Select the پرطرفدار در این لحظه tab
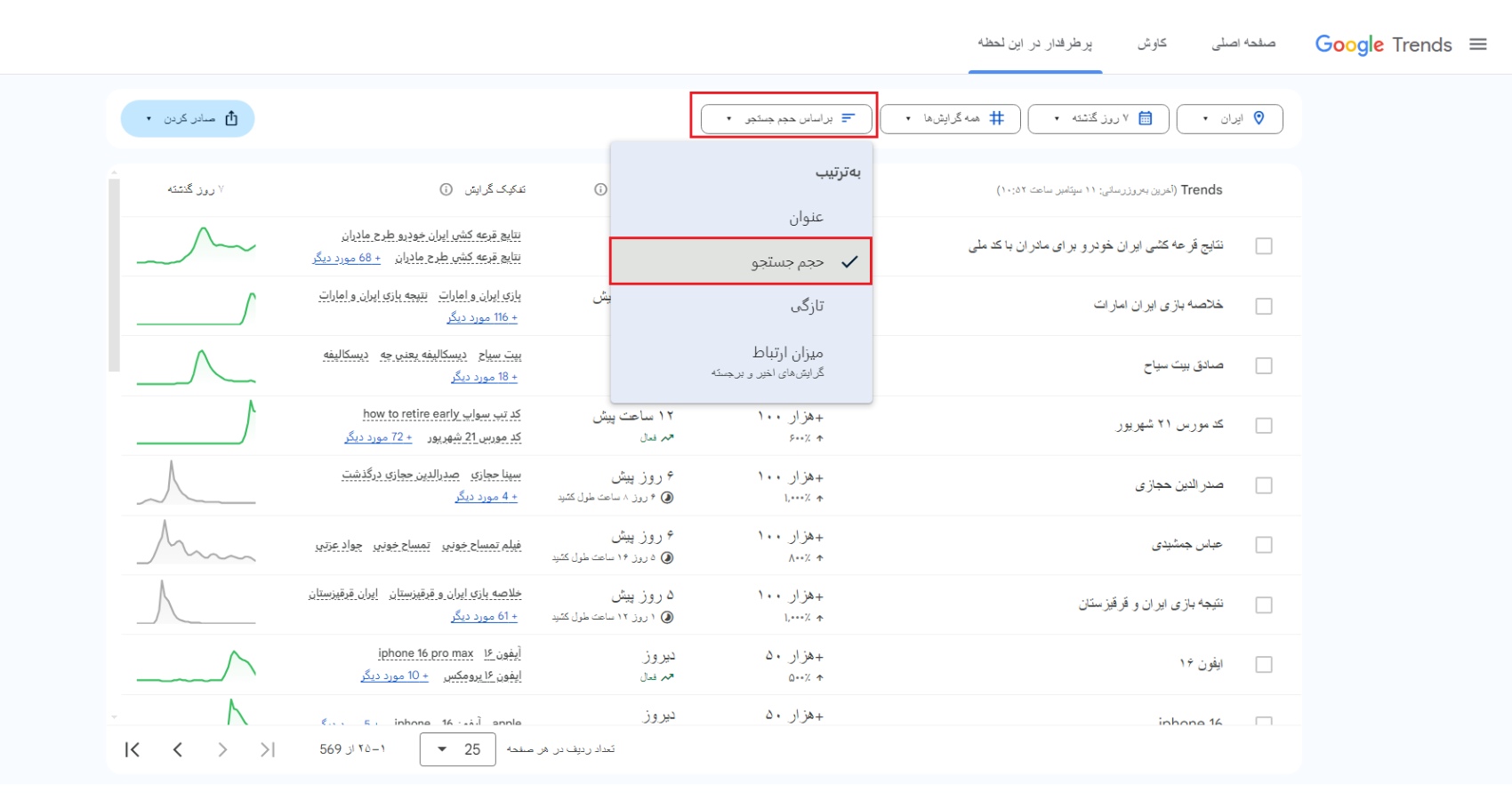 (x=1035, y=44)
